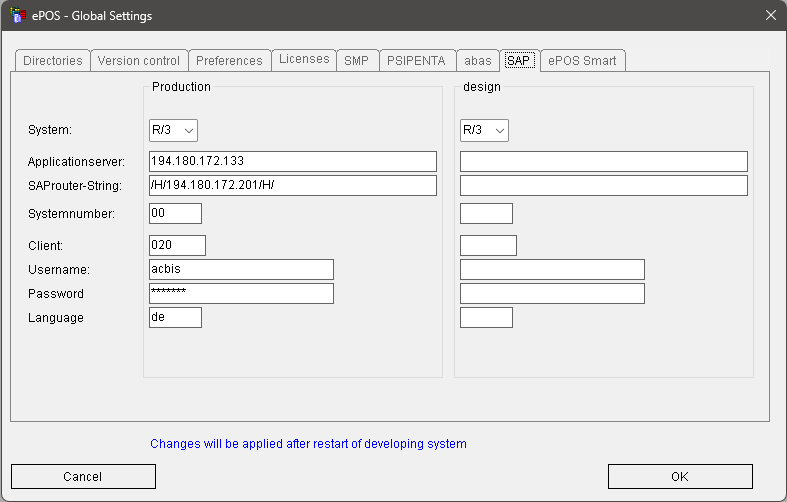Open the Version control tab
The height and width of the screenshot is (502, 787).
tap(139, 61)
